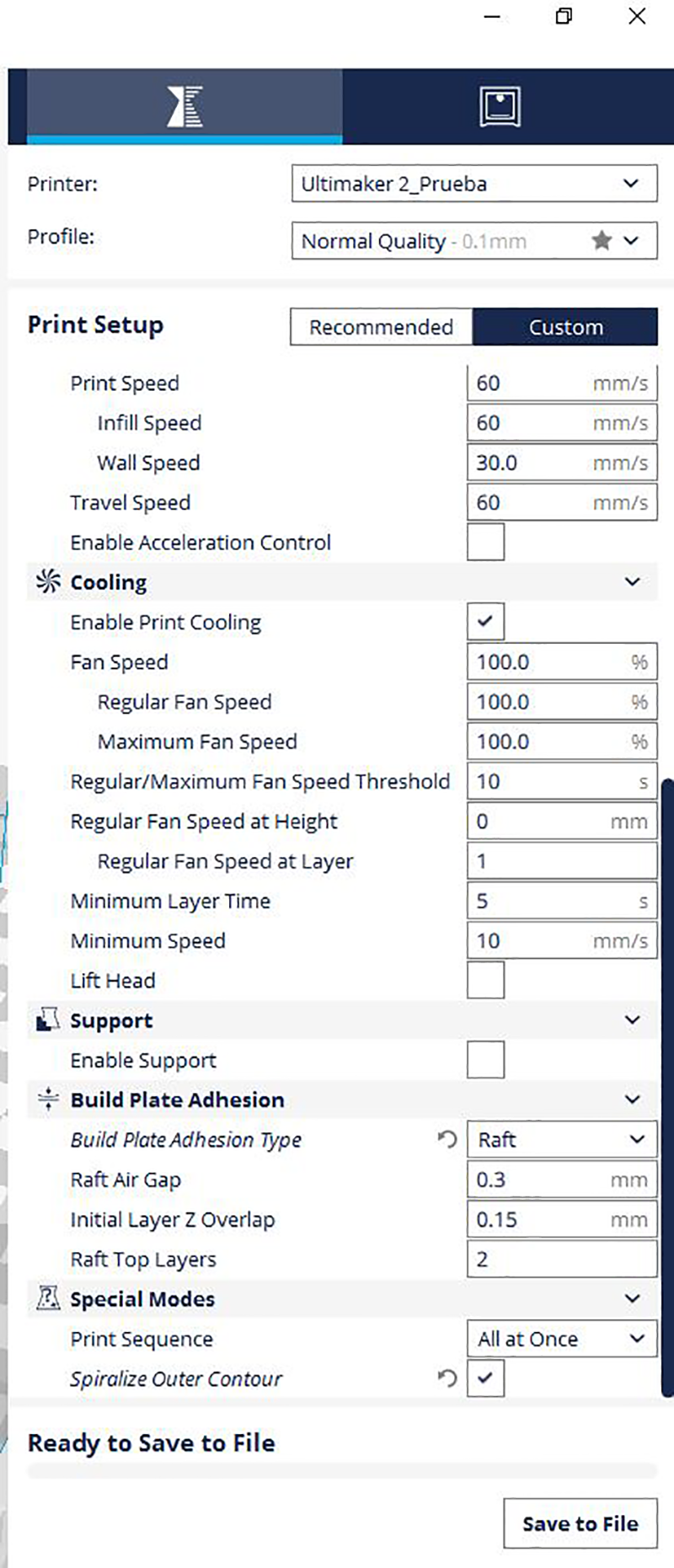Click the Special Modes flask icon

coord(48,1298)
